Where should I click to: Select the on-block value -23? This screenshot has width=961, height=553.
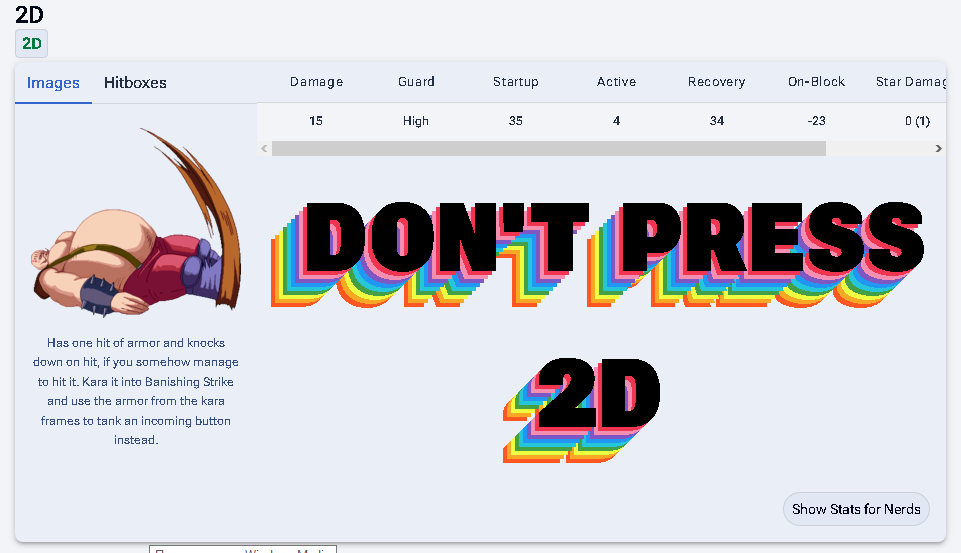[x=816, y=121]
